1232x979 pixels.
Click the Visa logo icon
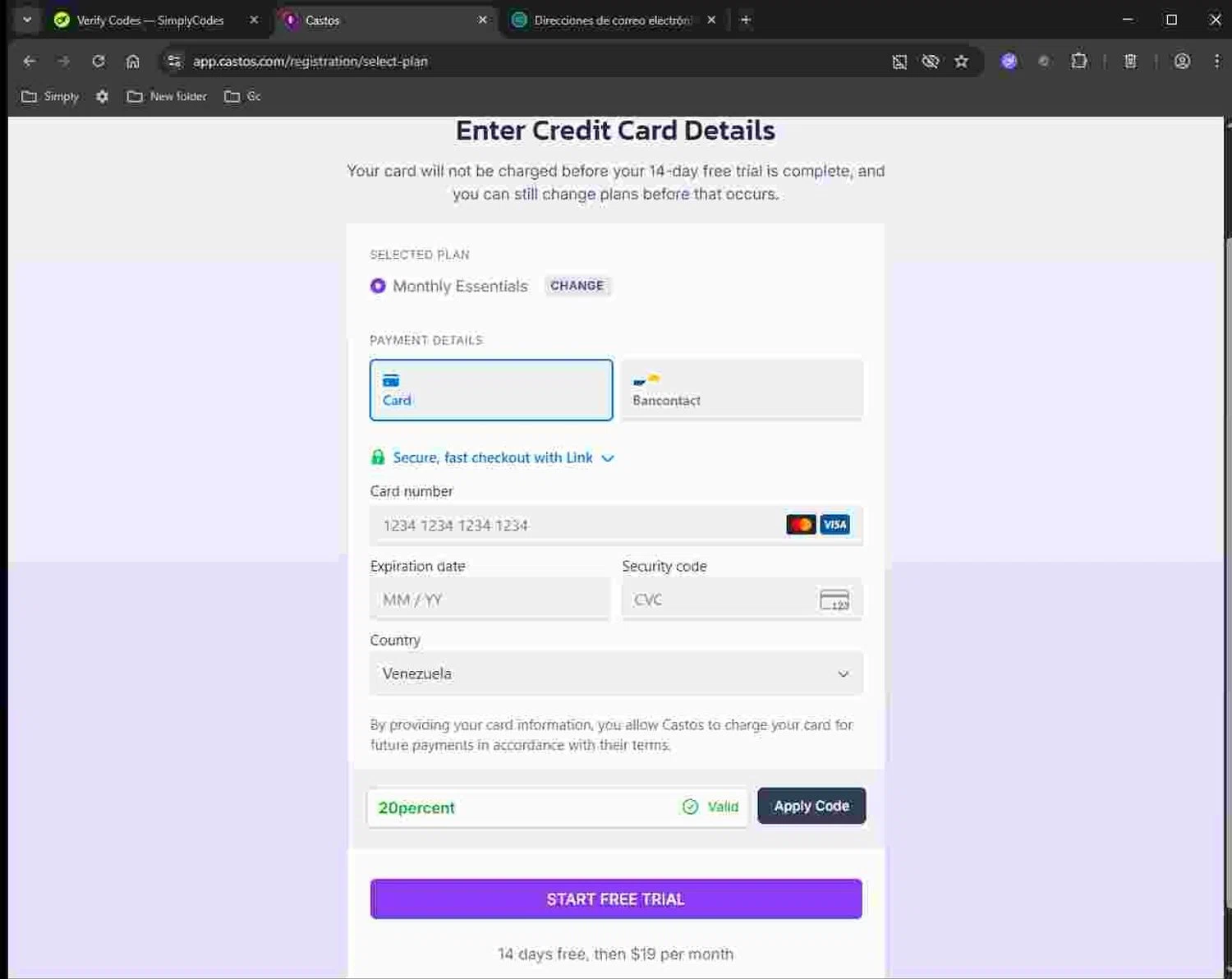[835, 525]
